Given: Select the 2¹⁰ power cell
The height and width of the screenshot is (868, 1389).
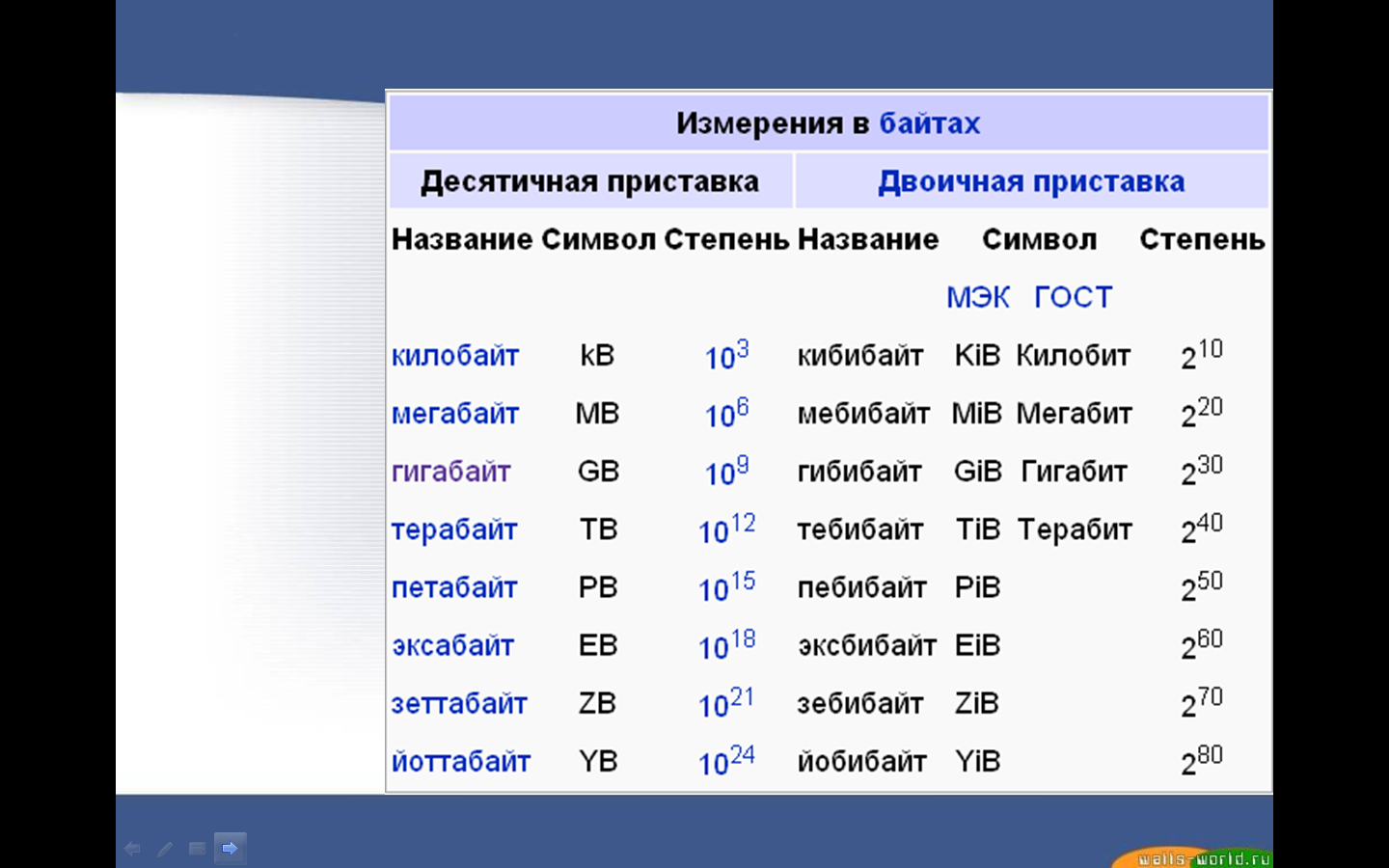Looking at the screenshot, I should 1202,356.
